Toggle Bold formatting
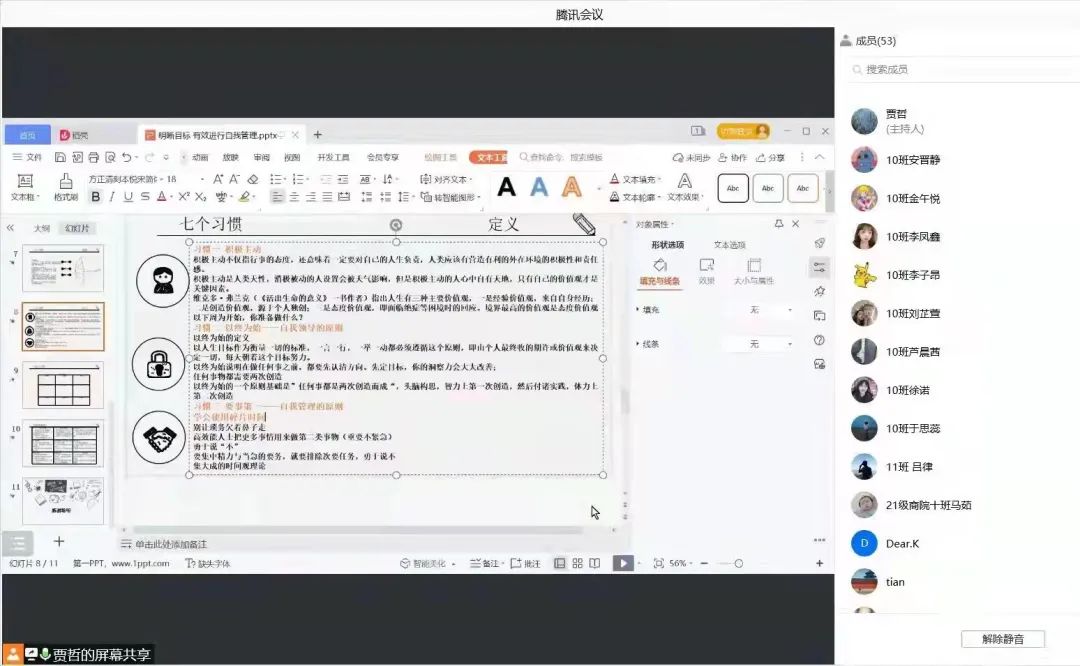 pyautogui.click(x=94, y=197)
